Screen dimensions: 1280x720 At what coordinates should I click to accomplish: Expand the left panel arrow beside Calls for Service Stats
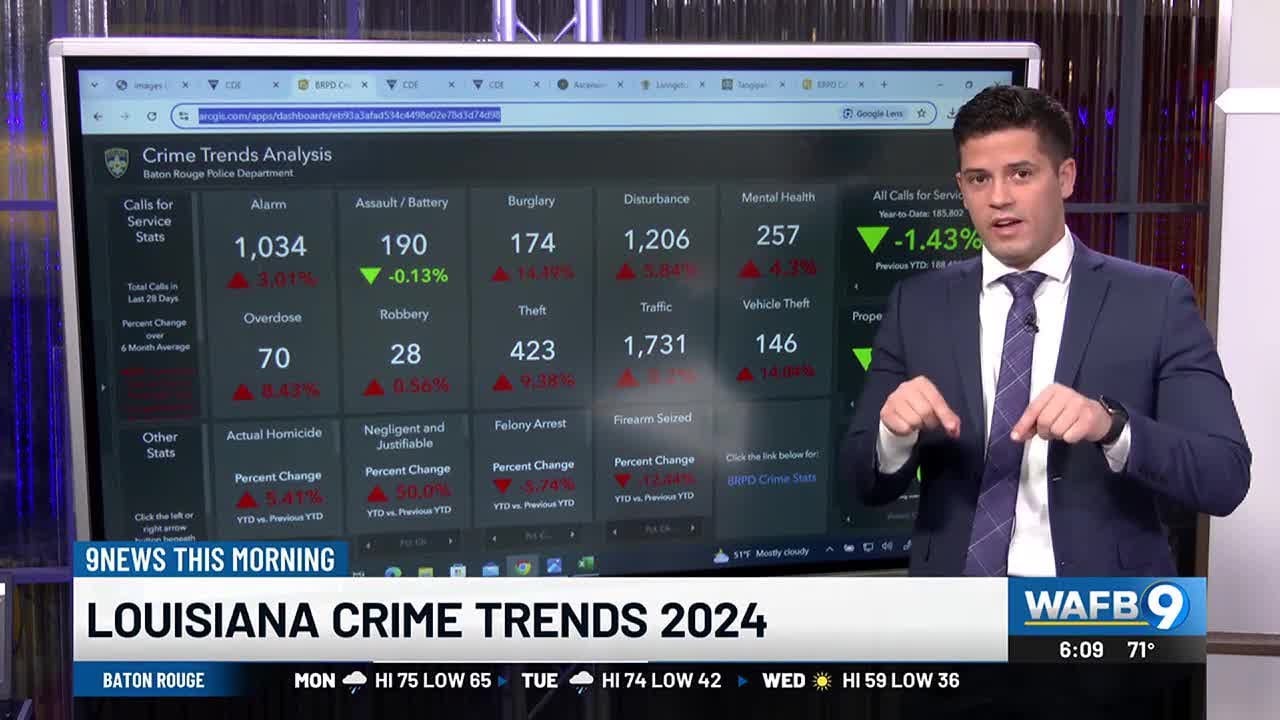coord(103,387)
